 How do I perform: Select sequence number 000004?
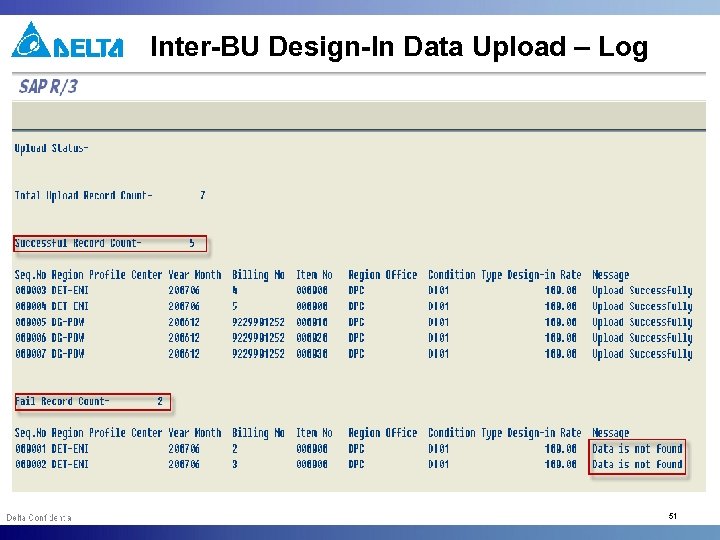[30, 306]
